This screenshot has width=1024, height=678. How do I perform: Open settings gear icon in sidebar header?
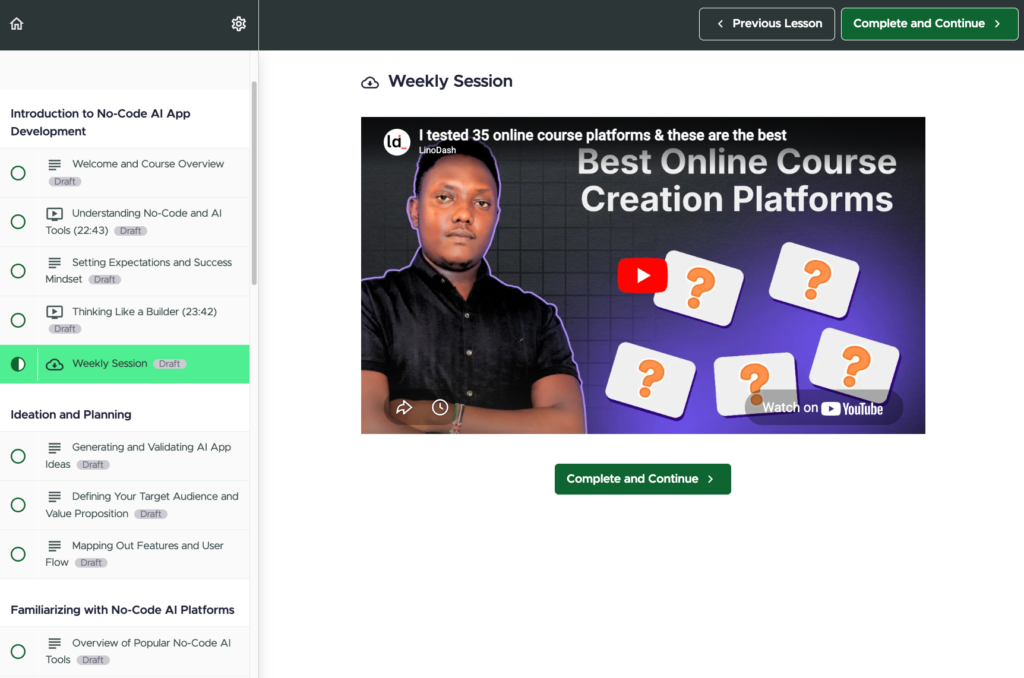[238, 24]
